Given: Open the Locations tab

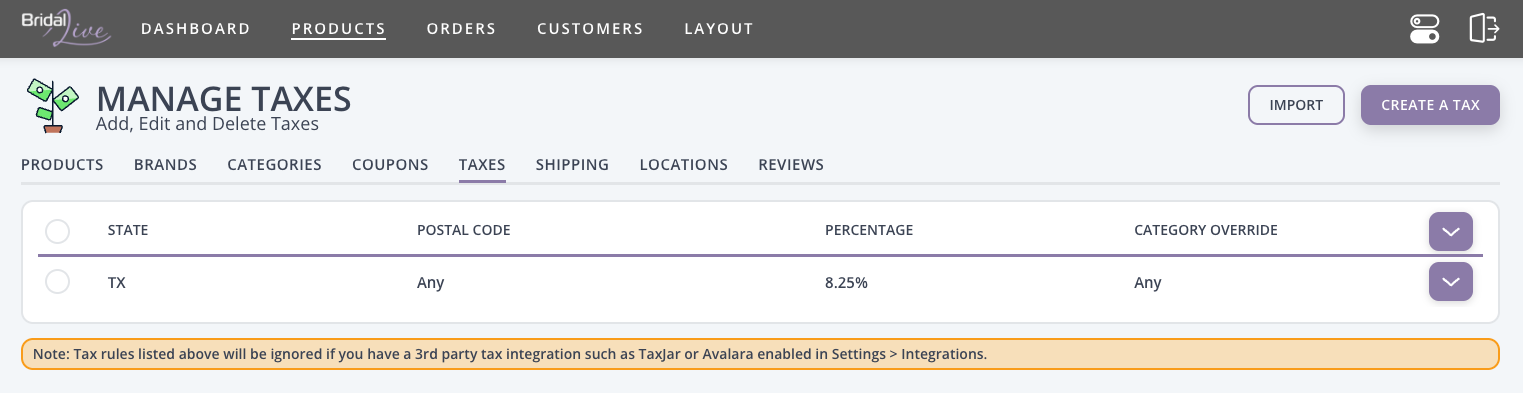Looking at the screenshot, I should pos(684,165).
